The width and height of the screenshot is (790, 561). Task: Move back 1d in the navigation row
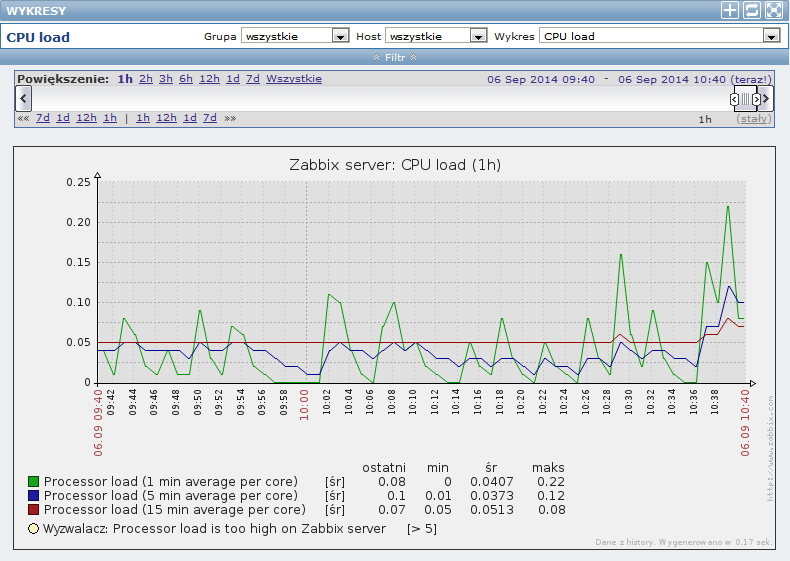(63, 118)
